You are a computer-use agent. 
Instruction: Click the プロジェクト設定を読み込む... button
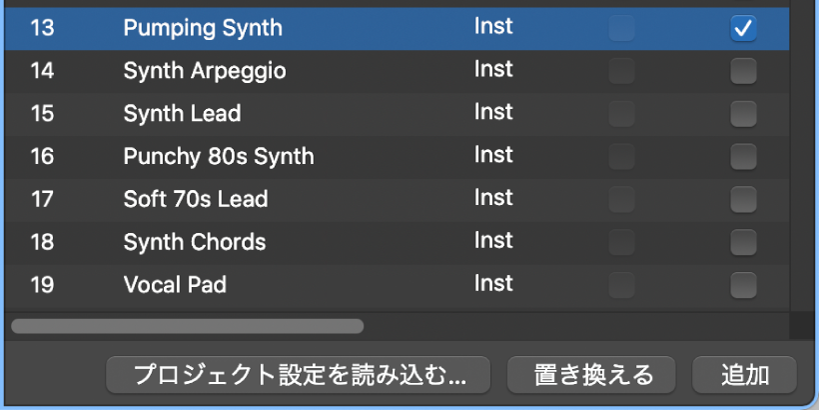click(299, 375)
